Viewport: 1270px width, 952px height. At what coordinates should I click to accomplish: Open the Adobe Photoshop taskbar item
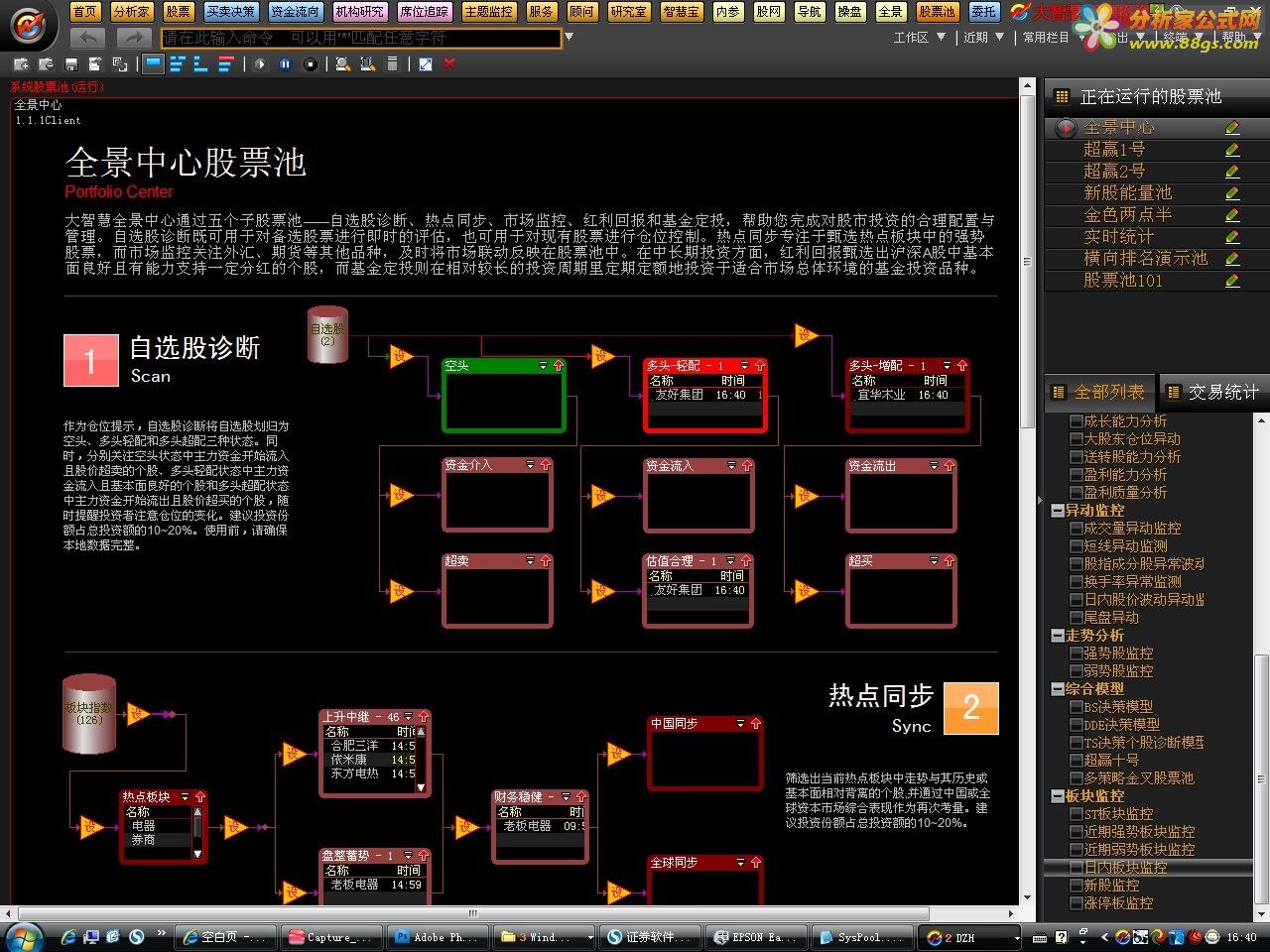point(436,937)
